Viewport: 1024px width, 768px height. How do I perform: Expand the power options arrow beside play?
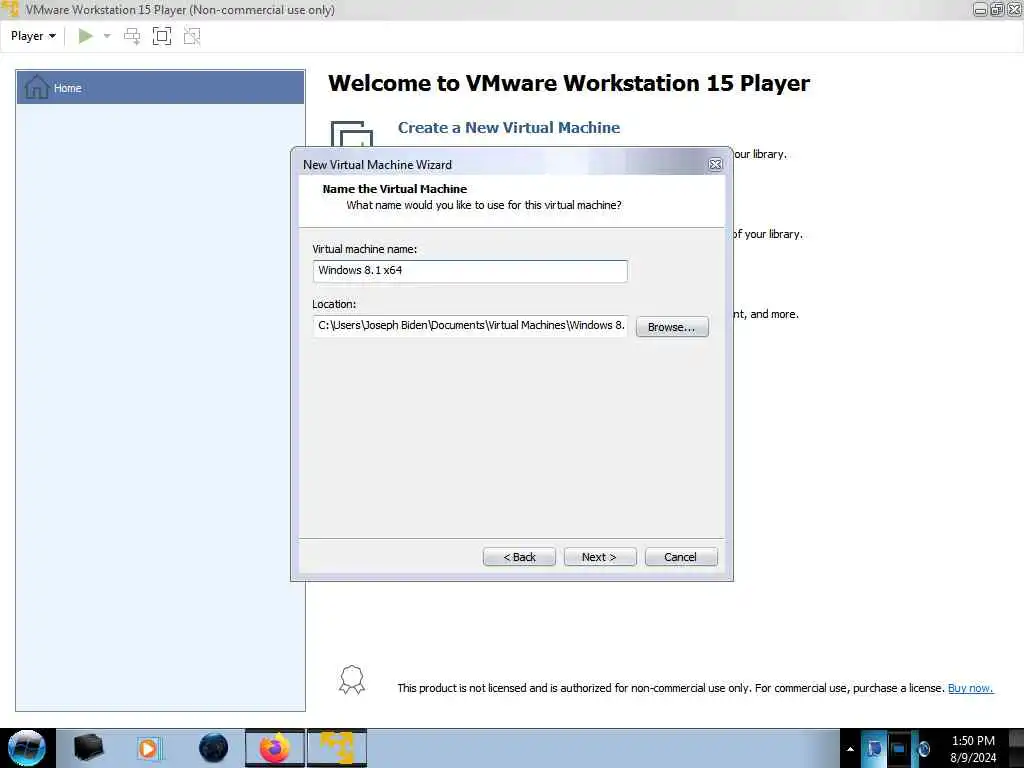107,36
